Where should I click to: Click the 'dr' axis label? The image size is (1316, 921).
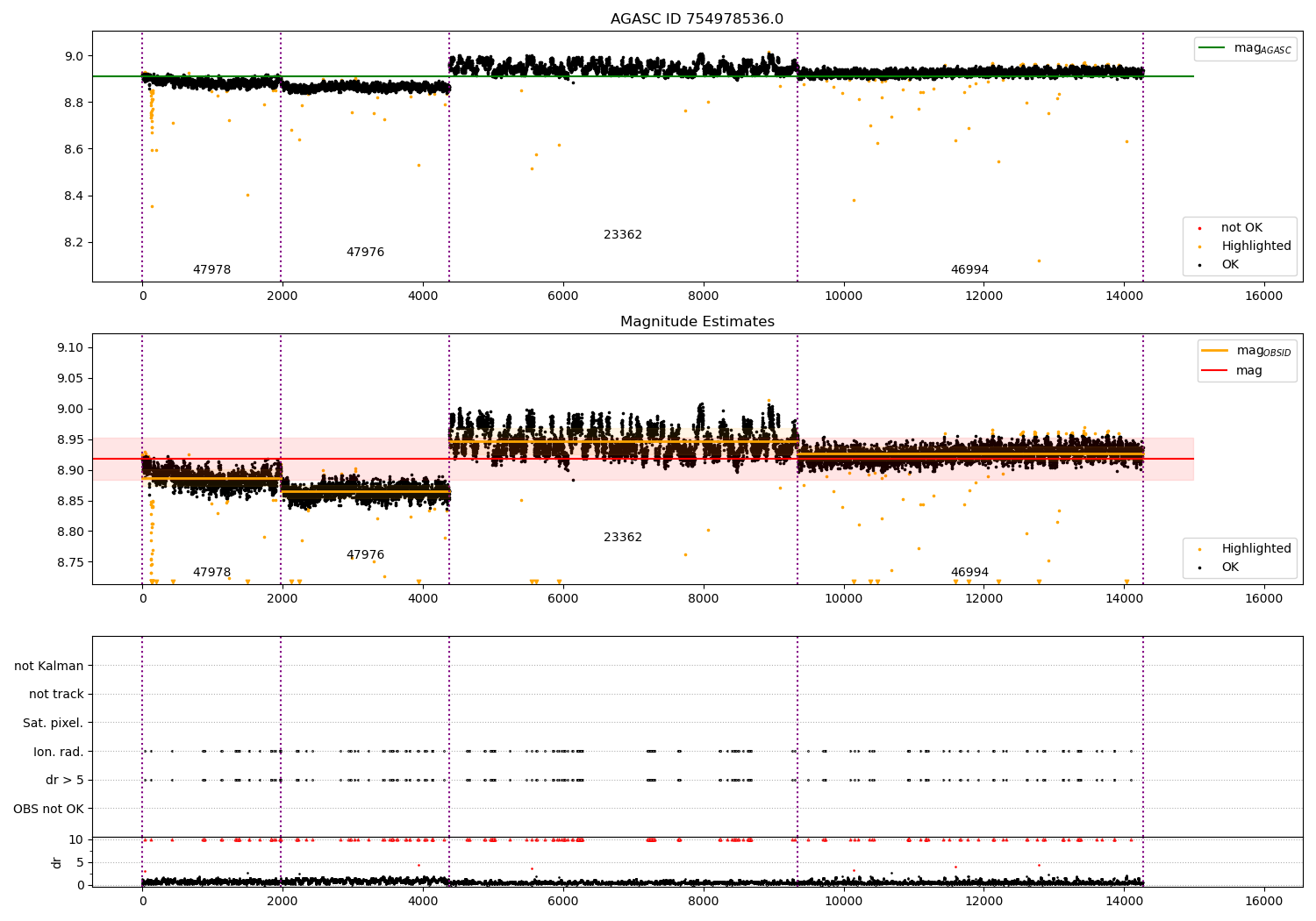coord(57,862)
